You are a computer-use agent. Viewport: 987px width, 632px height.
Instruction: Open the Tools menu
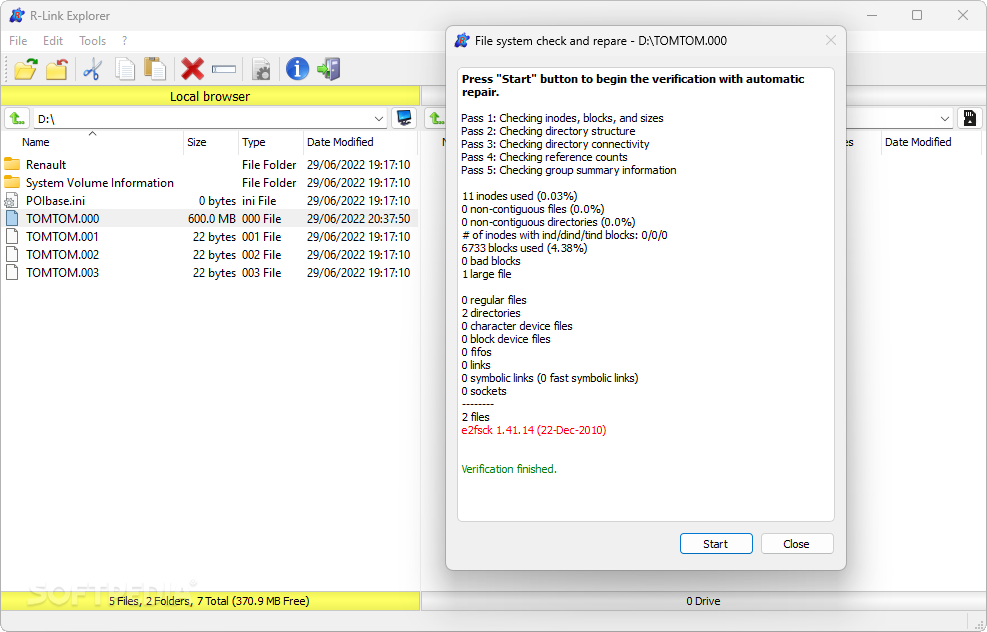[x=93, y=41]
